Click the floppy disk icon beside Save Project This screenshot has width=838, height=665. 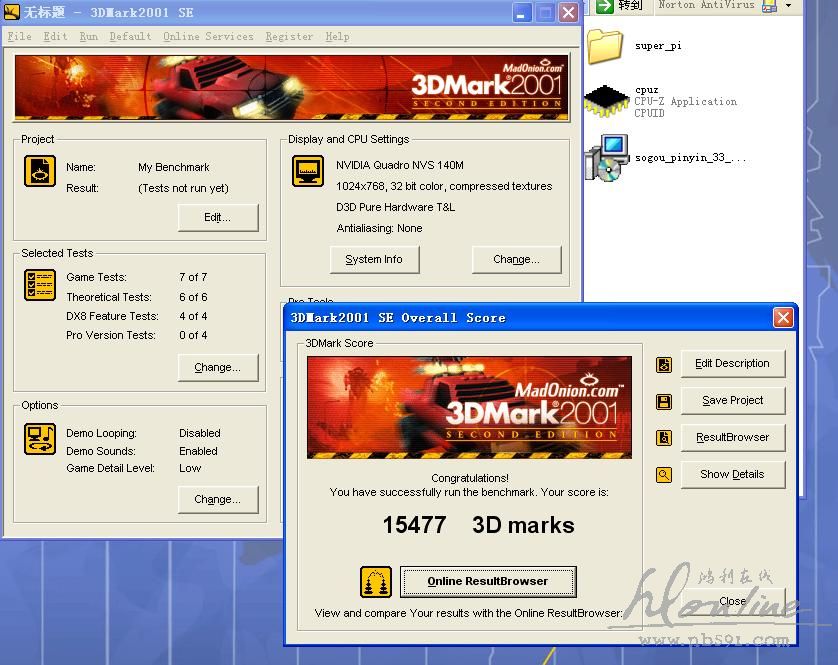[664, 401]
